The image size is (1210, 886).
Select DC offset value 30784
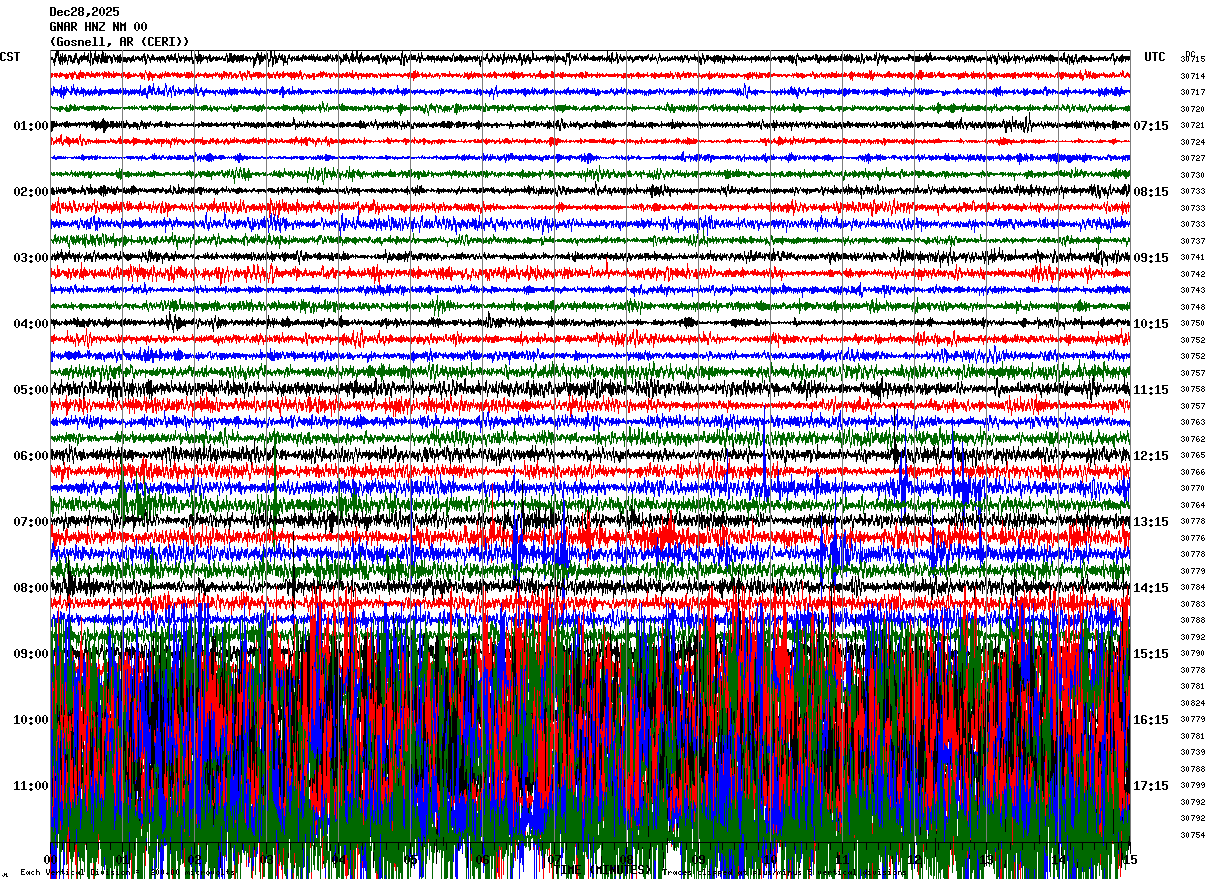pyautogui.click(x=1193, y=587)
